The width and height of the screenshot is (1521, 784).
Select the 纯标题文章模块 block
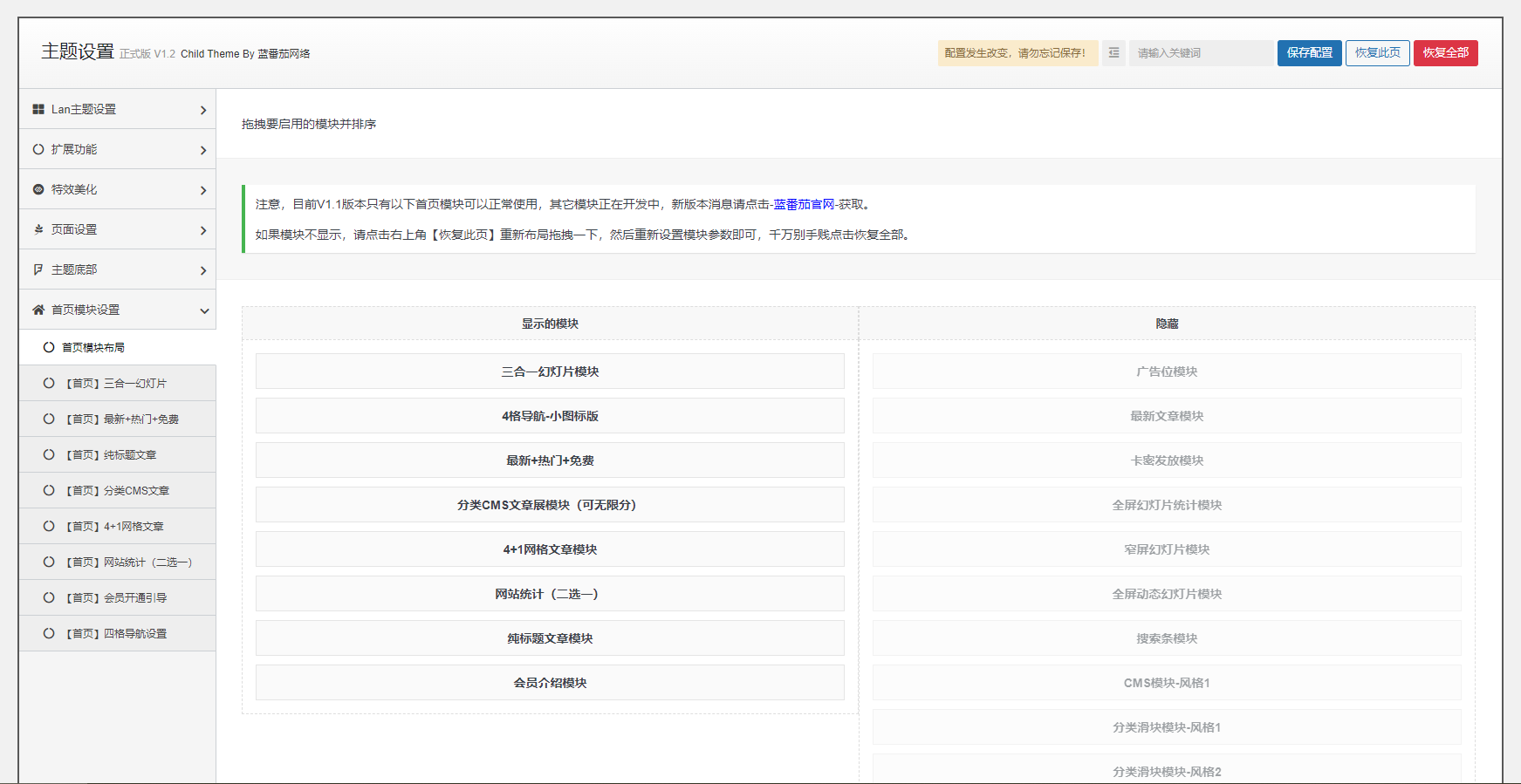550,638
